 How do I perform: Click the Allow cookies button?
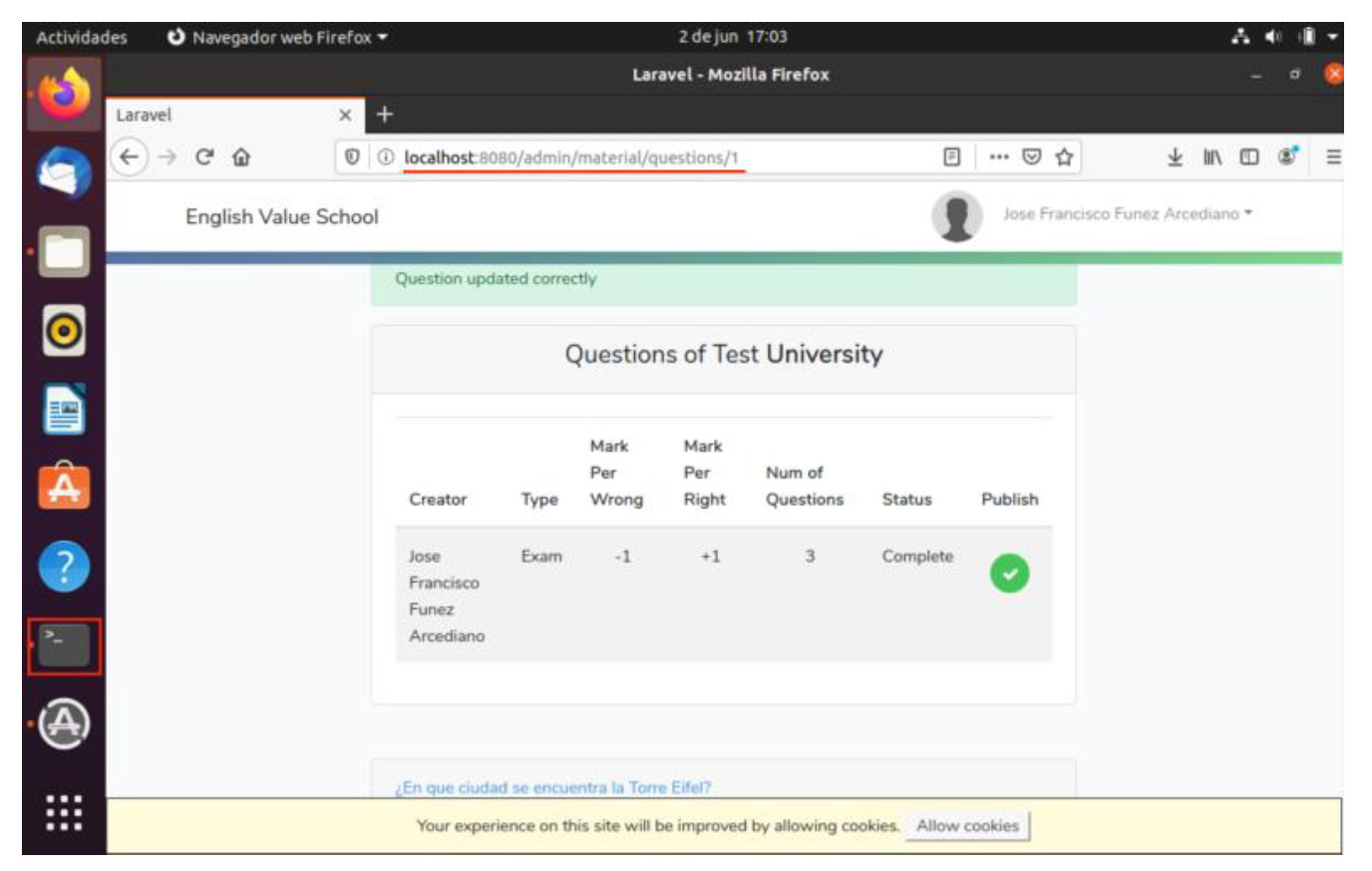(967, 826)
